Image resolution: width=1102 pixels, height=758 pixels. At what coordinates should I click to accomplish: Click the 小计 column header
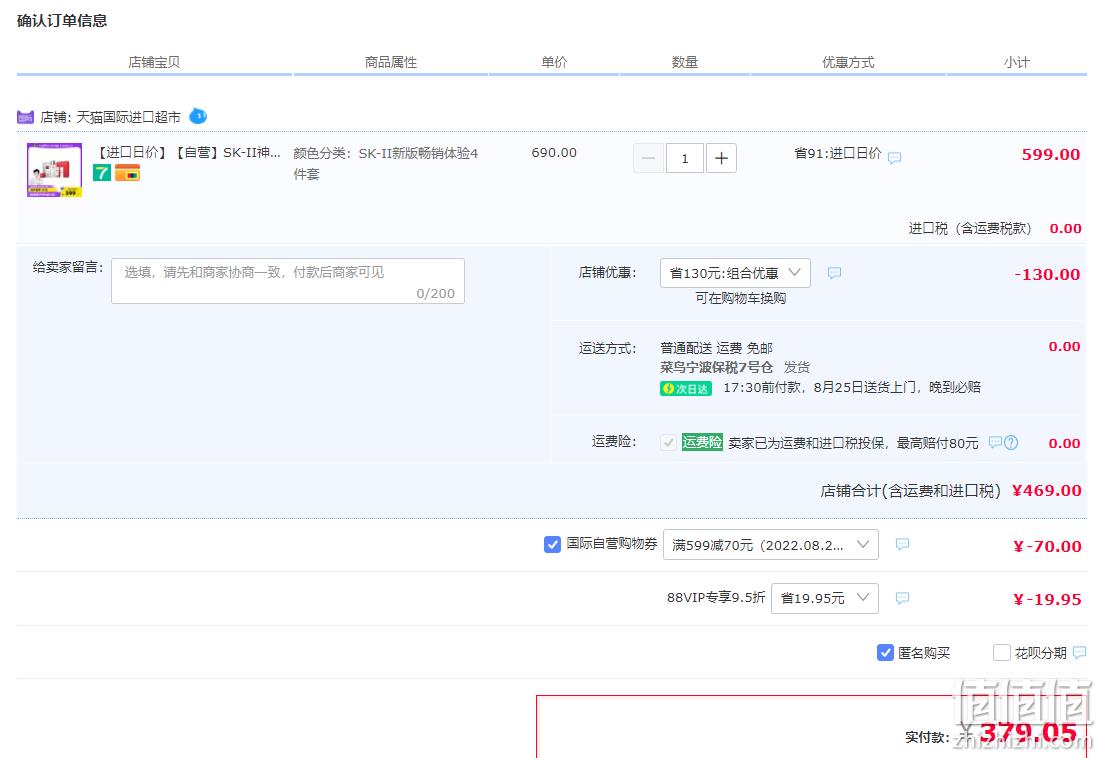(1016, 63)
